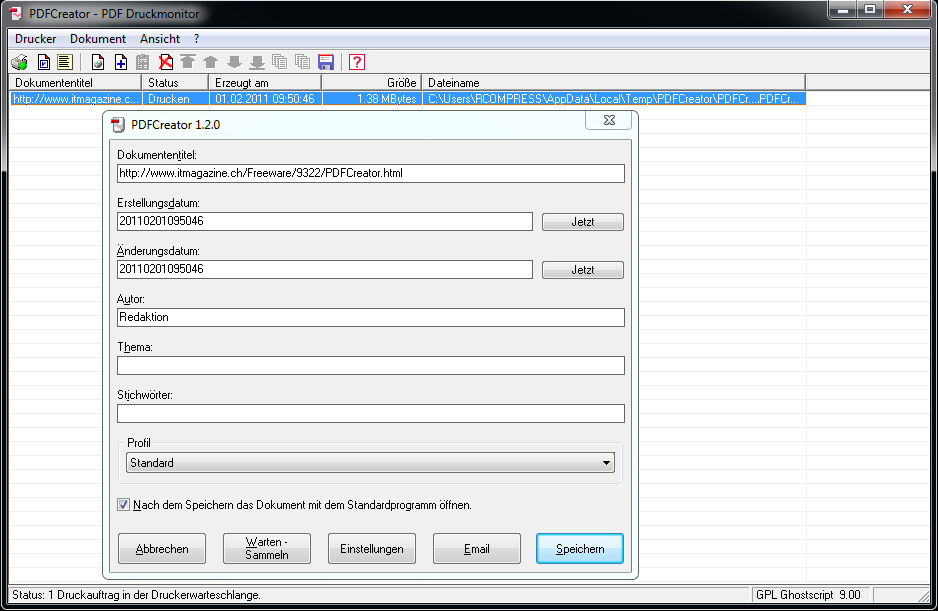Image resolution: width=938 pixels, height=611 pixels.
Task: Click into the Änderungsdatum field
Action: pos(325,269)
